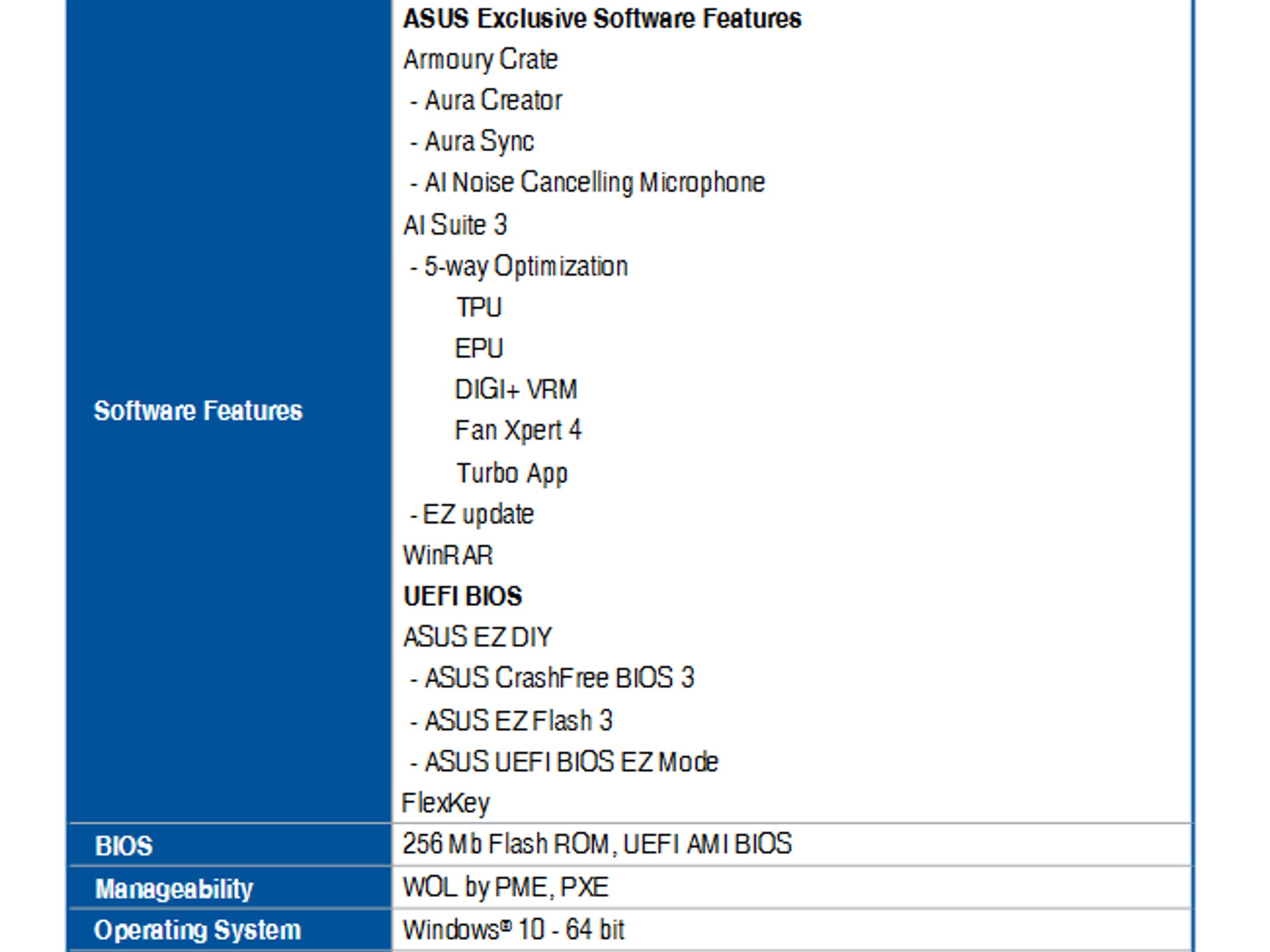Click the ASUS EZ Flash 3 line
The width and height of the screenshot is (1270, 952).
click(x=518, y=720)
